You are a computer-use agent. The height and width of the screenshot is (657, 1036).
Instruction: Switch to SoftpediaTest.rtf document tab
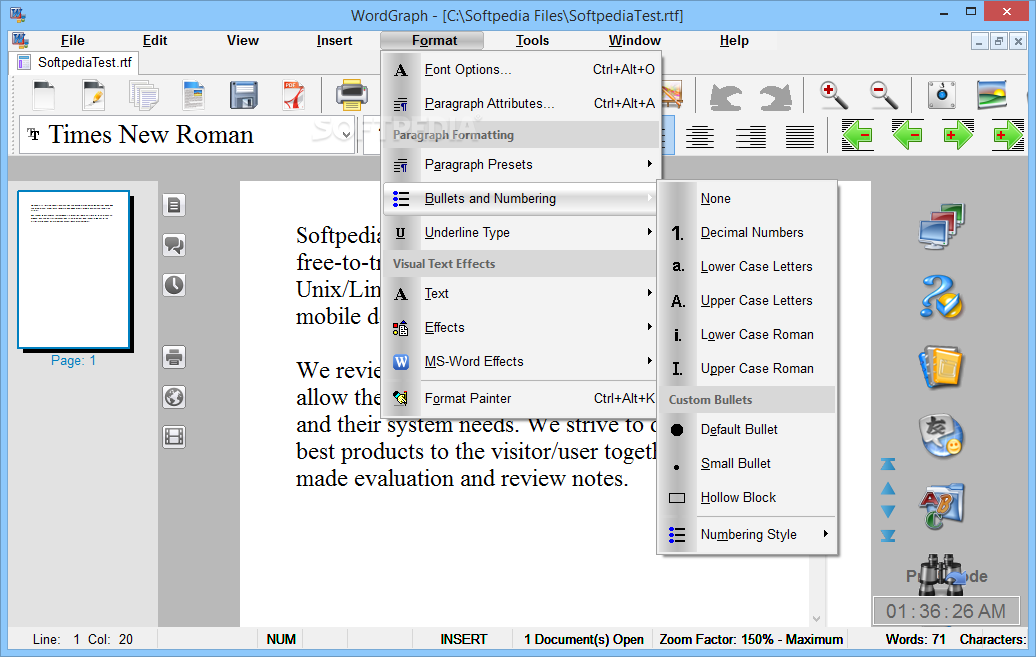coord(75,63)
